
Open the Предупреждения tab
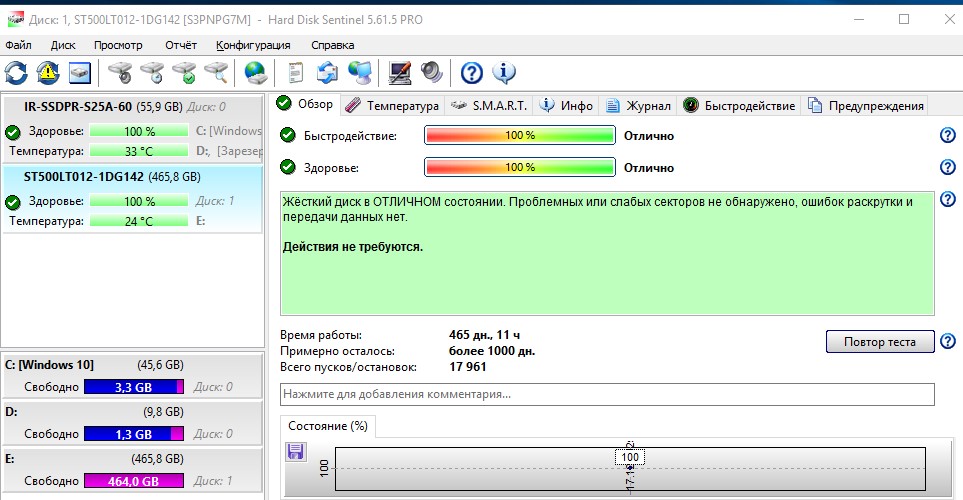pos(866,105)
